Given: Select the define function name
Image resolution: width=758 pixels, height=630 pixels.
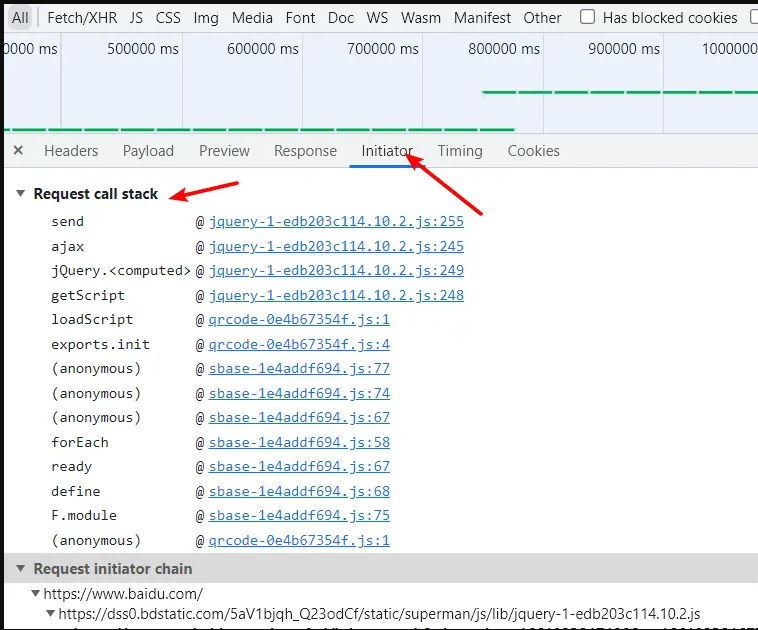Looking at the screenshot, I should pos(76,491).
